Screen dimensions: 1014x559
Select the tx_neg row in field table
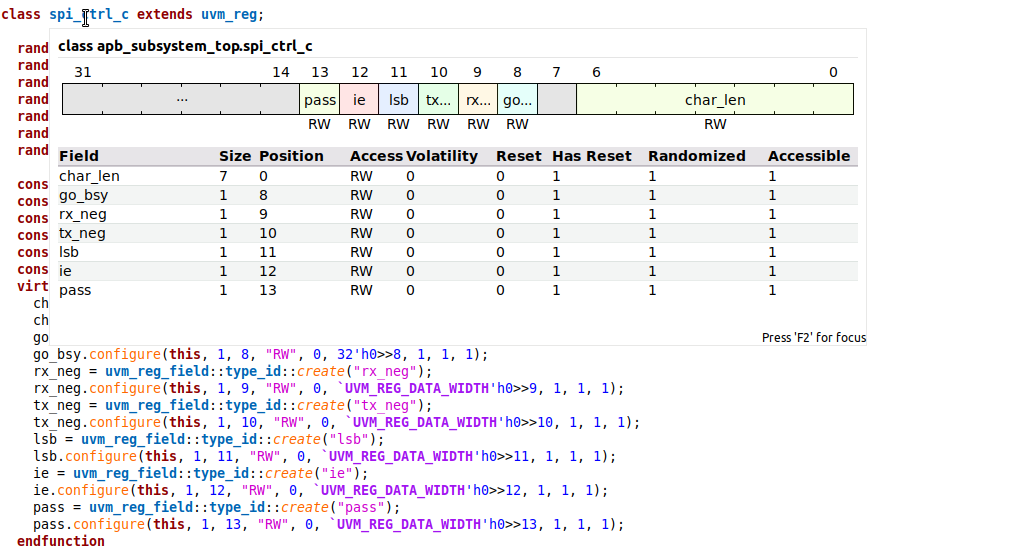tap(82, 233)
